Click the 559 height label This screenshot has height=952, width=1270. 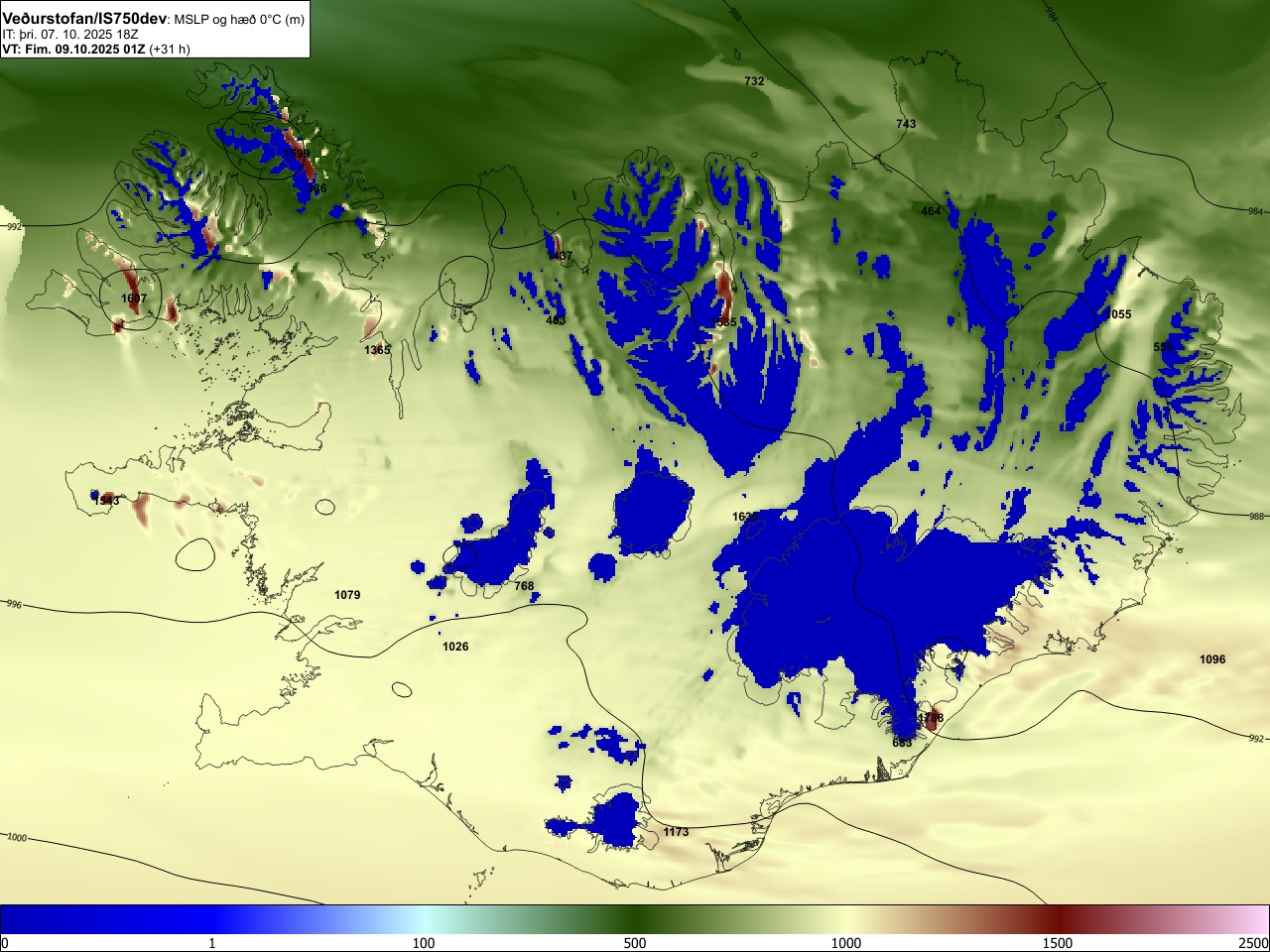pos(1163,346)
